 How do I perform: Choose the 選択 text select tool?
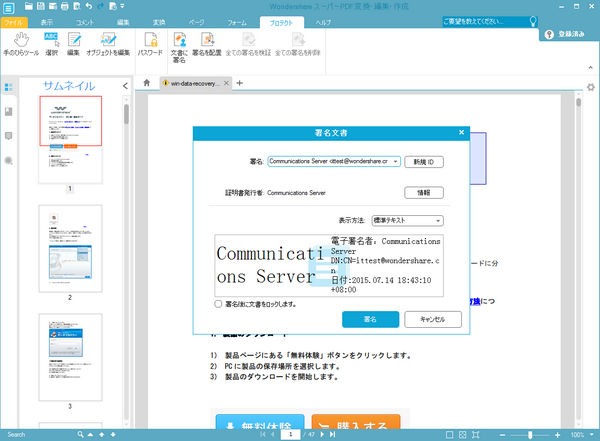[x=51, y=44]
